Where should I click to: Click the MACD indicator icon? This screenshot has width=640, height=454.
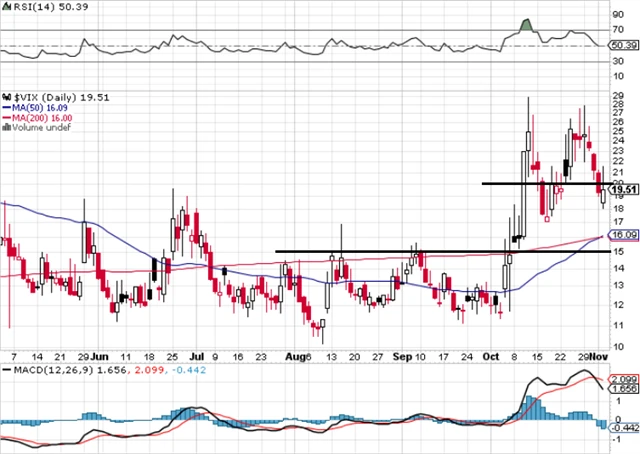5,369
